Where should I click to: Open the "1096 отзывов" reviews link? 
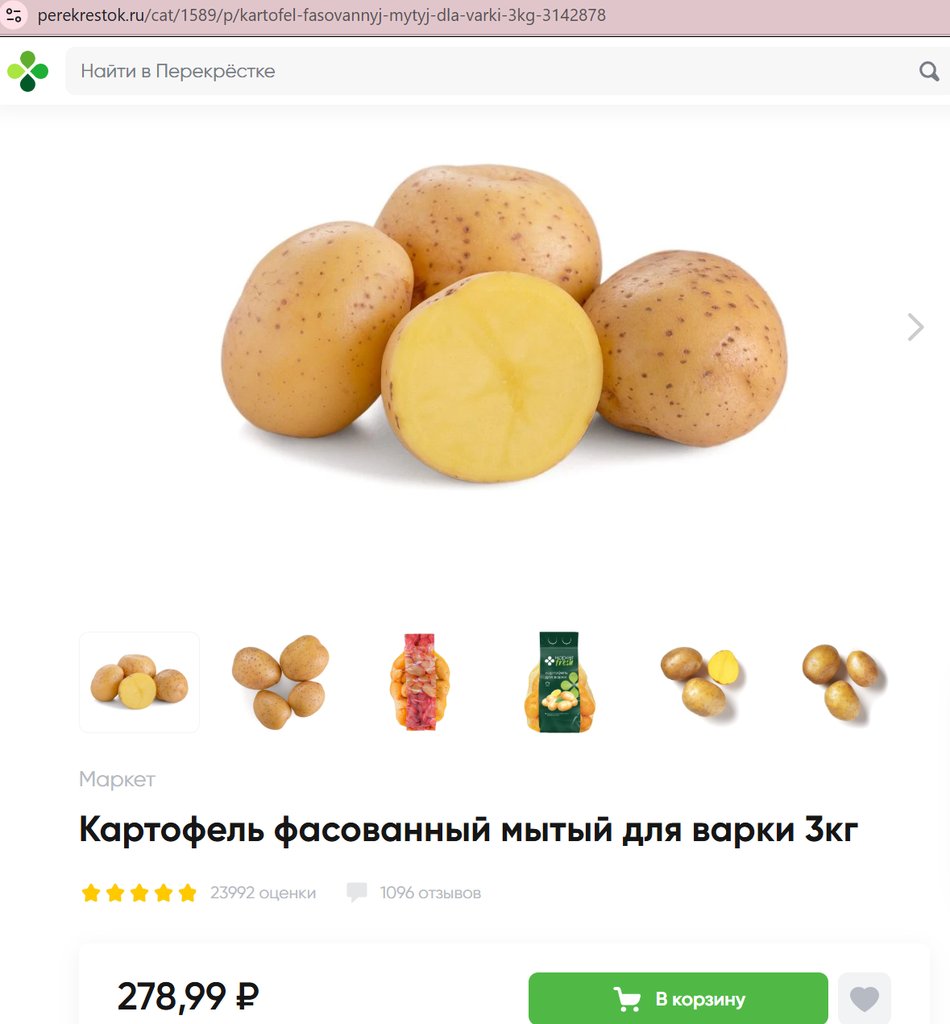[x=430, y=893]
